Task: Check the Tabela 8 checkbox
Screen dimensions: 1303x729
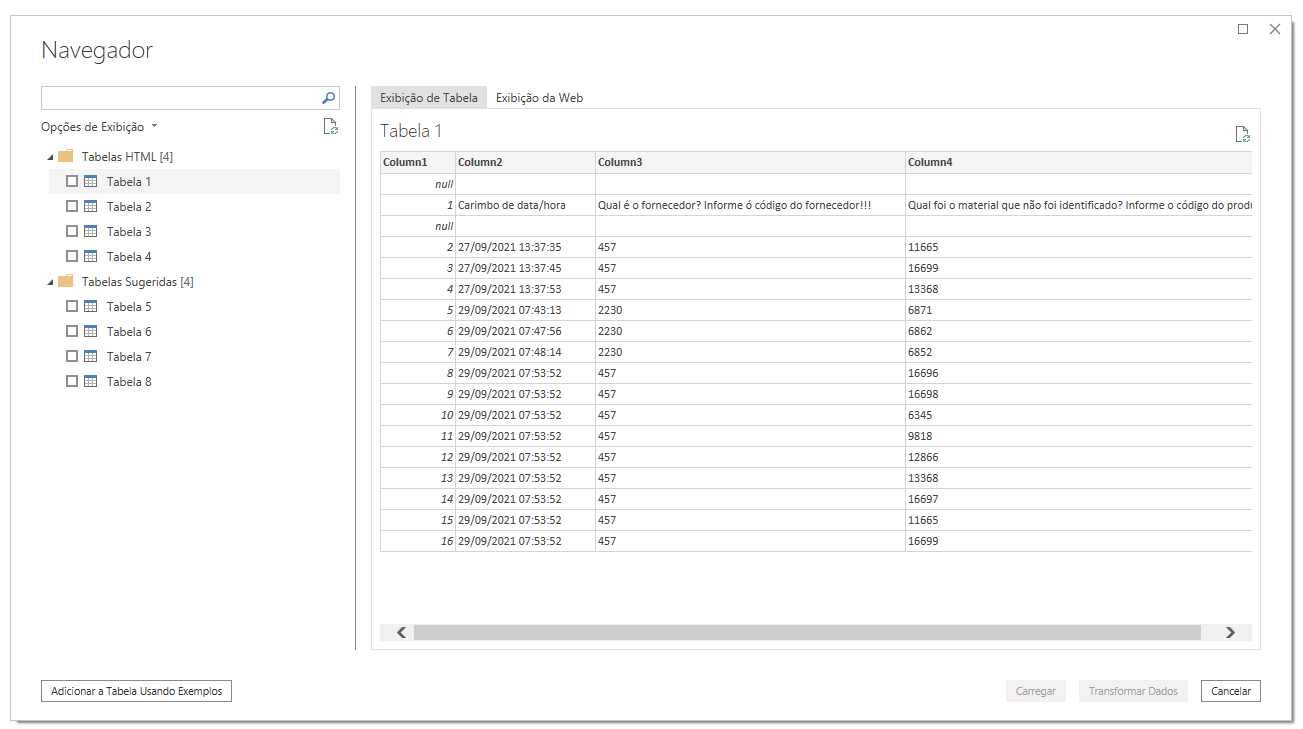Action: click(x=72, y=382)
